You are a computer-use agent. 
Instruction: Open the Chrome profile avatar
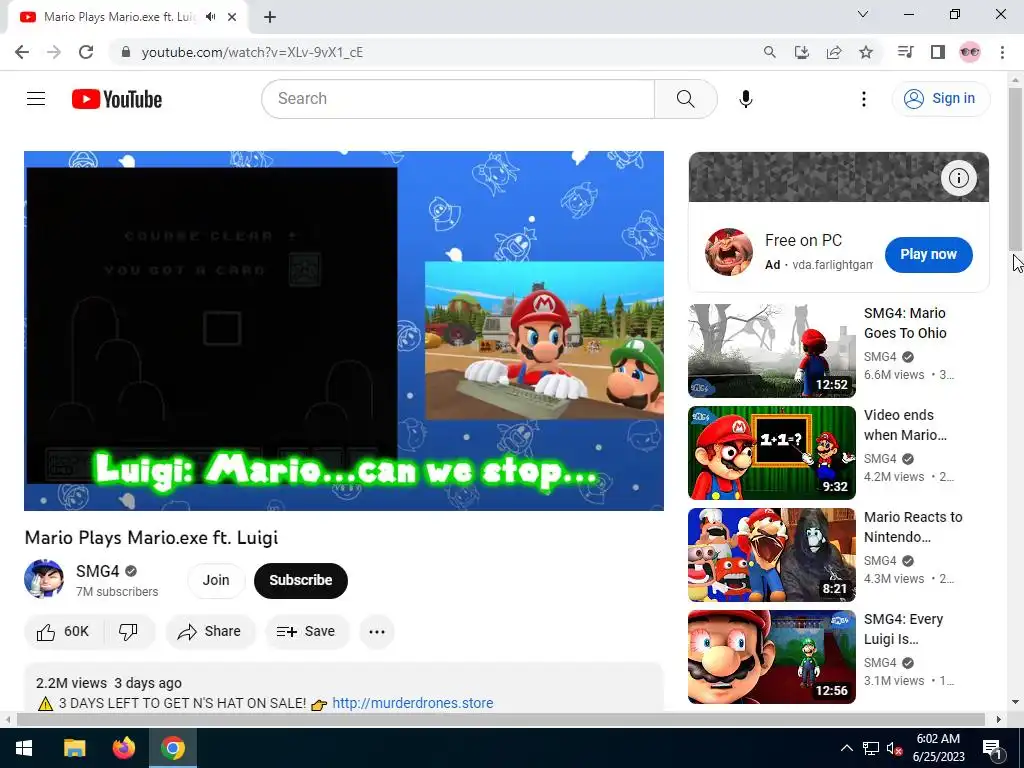(970, 52)
